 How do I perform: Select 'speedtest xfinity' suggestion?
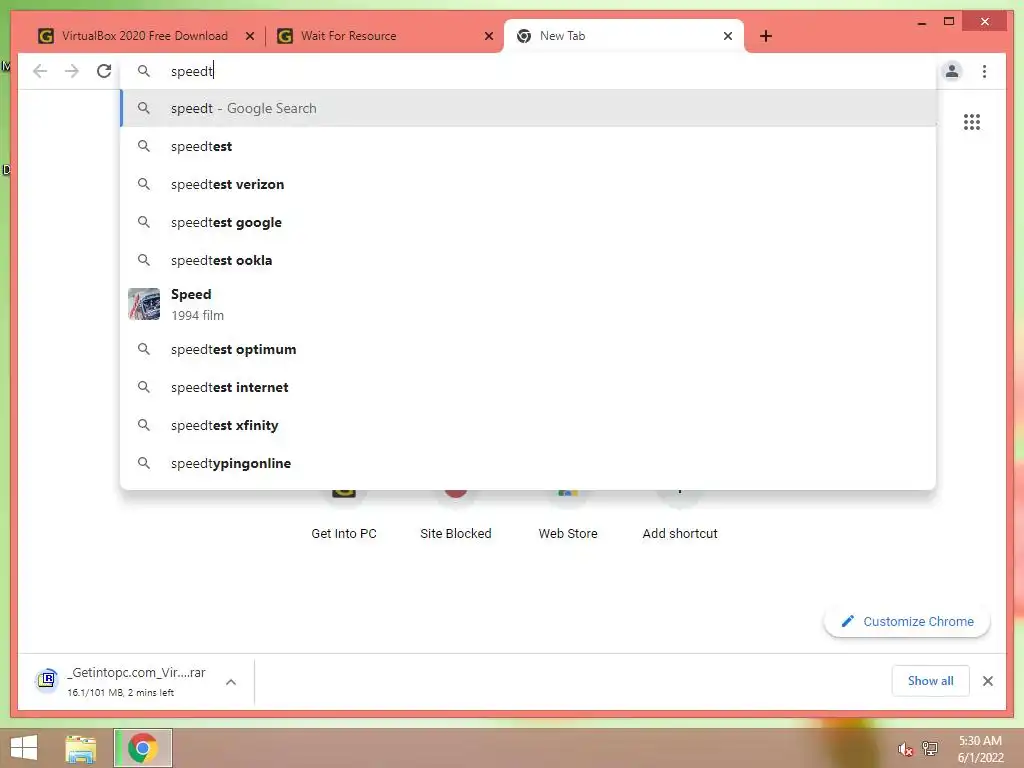[528, 425]
